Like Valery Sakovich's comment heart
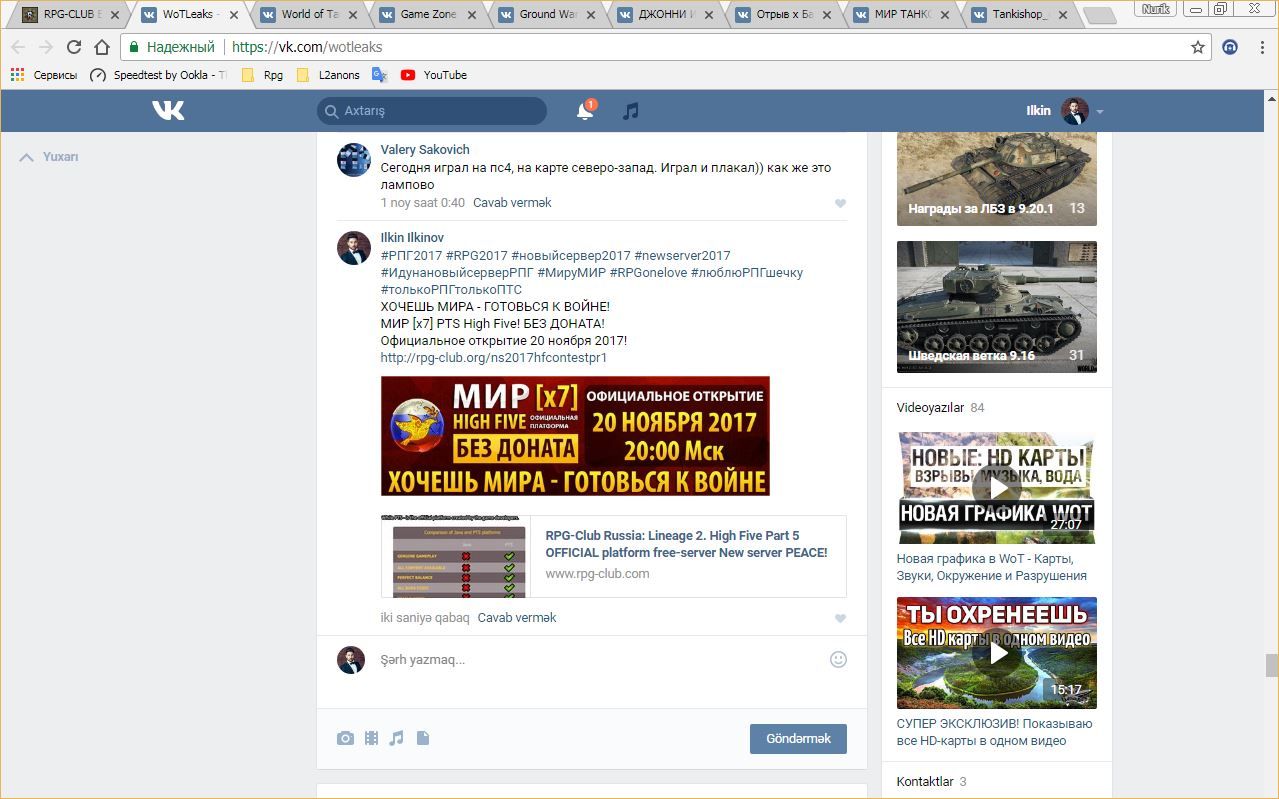Screen dimensions: 1279x799 click(840, 203)
